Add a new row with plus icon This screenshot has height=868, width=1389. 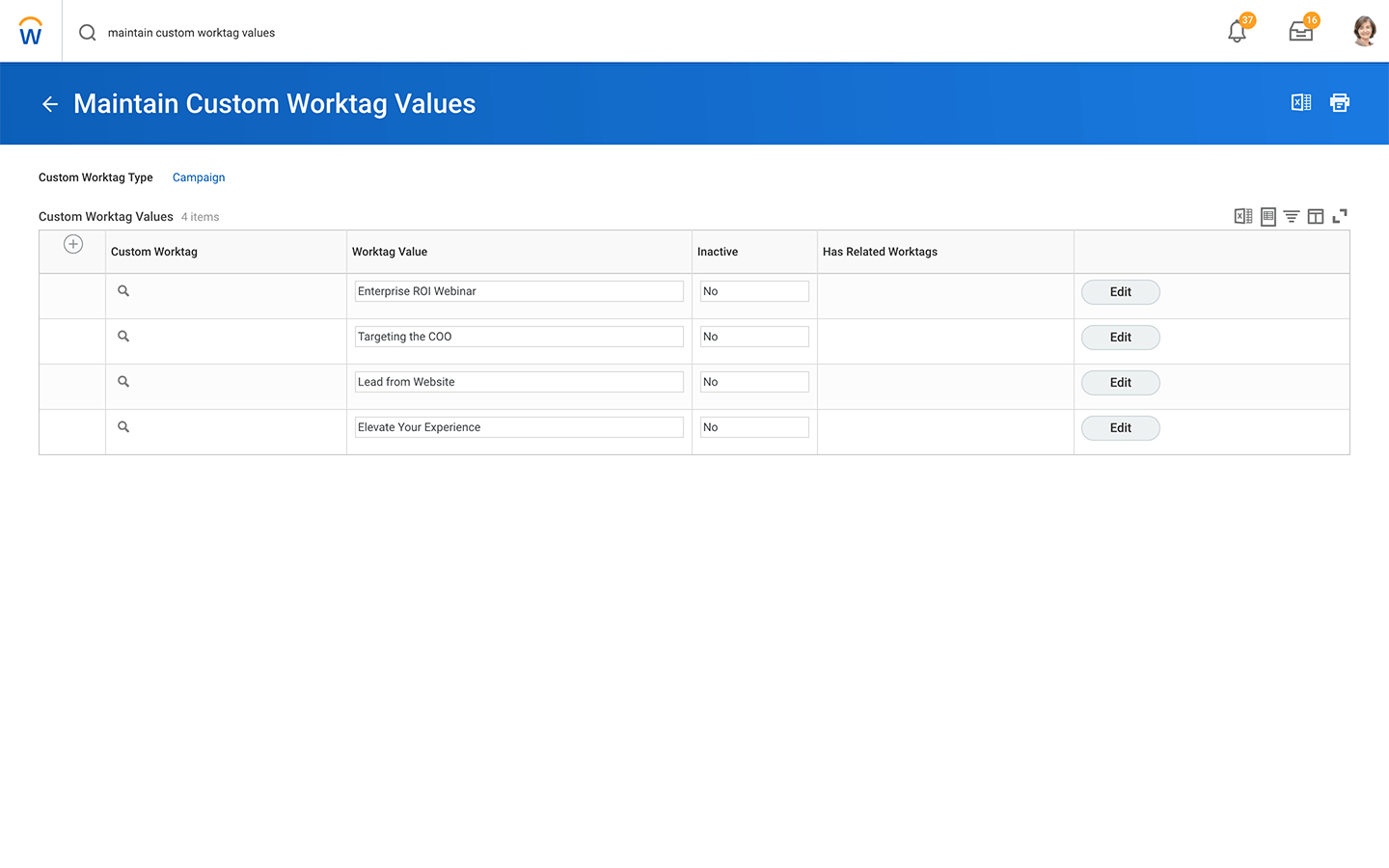73,244
